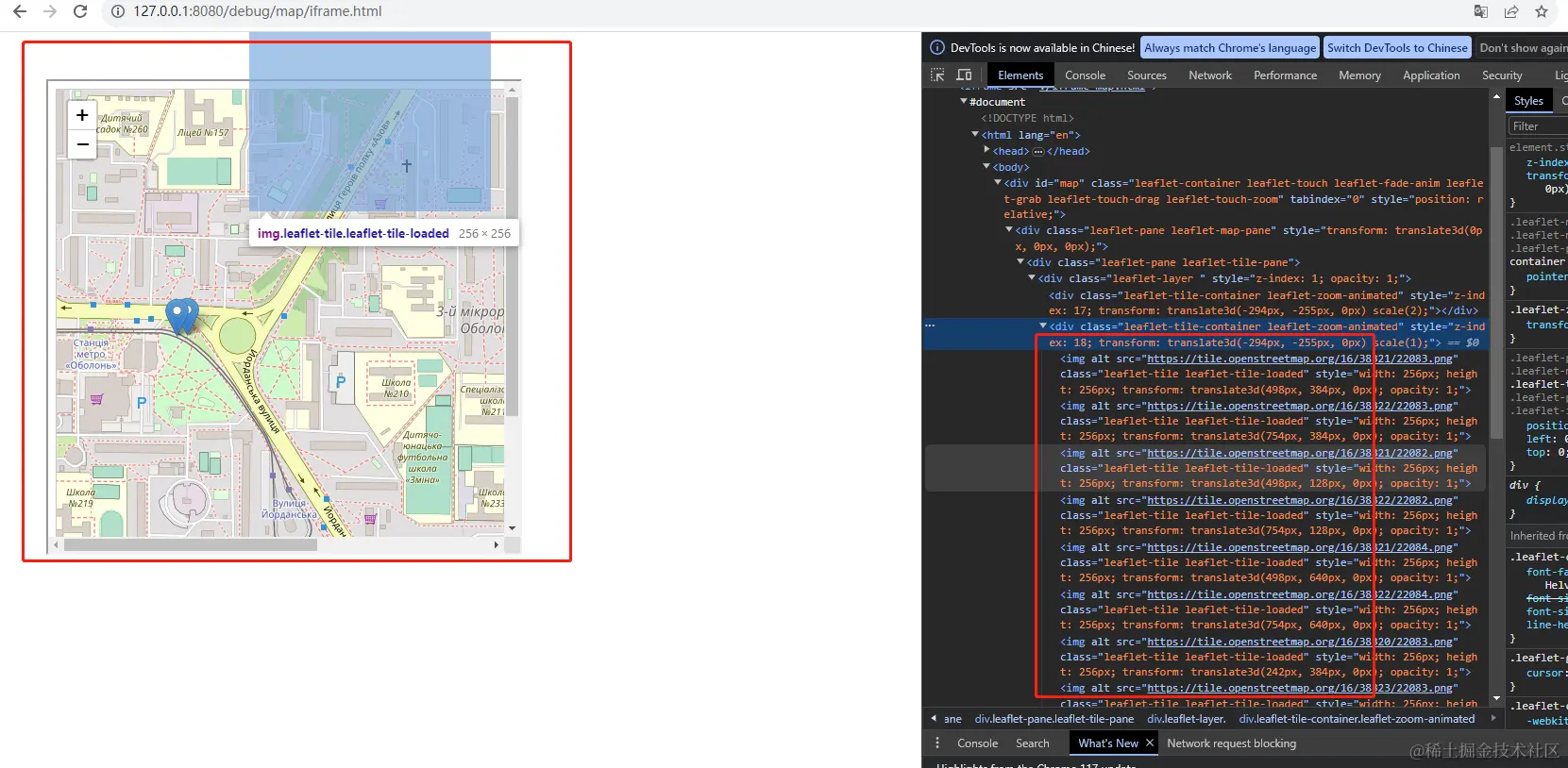Open the tile 38321/22083.png link
Viewport: 1568px width, 768px height.
(x=1300, y=359)
